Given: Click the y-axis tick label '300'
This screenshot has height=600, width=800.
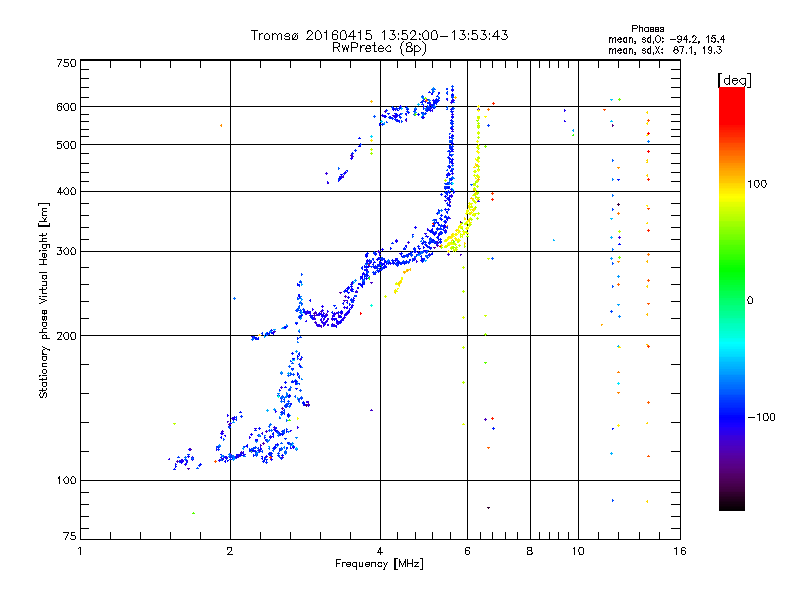Looking at the screenshot, I should pos(66,251).
